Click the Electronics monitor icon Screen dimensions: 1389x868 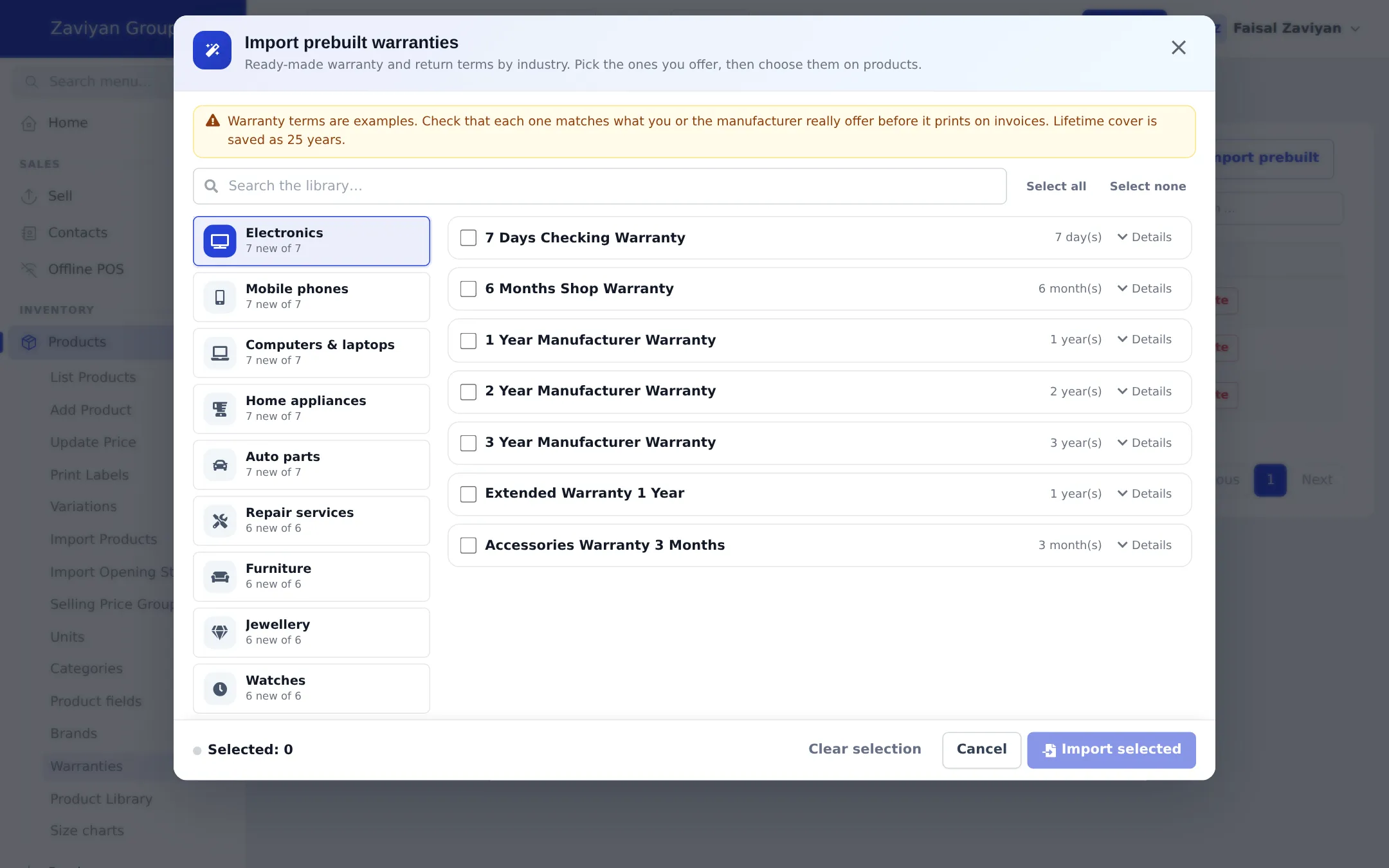pyautogui.click(x=220, y=241)
